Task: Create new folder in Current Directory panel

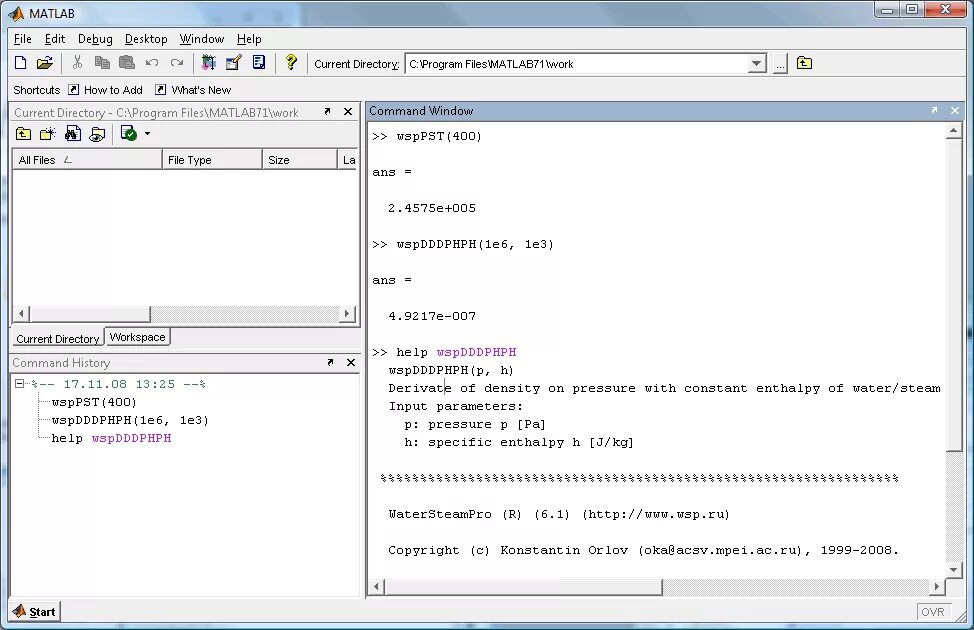Action: (x=48, y=134)
